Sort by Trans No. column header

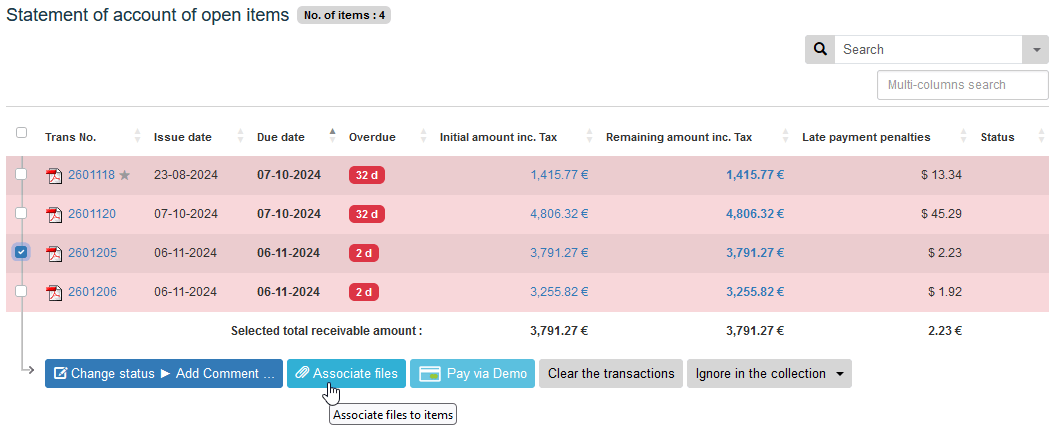coord(70,137)
